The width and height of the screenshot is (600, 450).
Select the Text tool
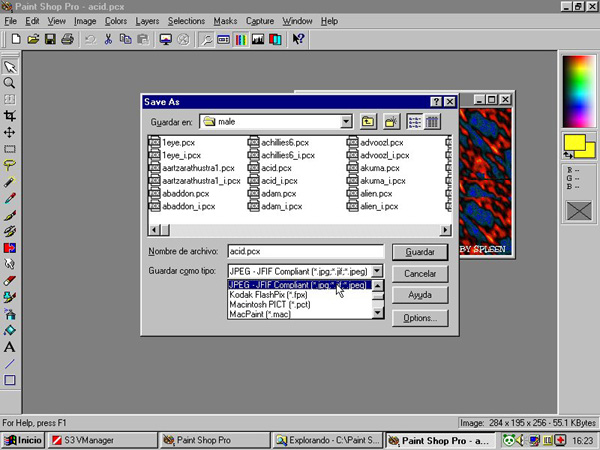[x=10, y=347]
